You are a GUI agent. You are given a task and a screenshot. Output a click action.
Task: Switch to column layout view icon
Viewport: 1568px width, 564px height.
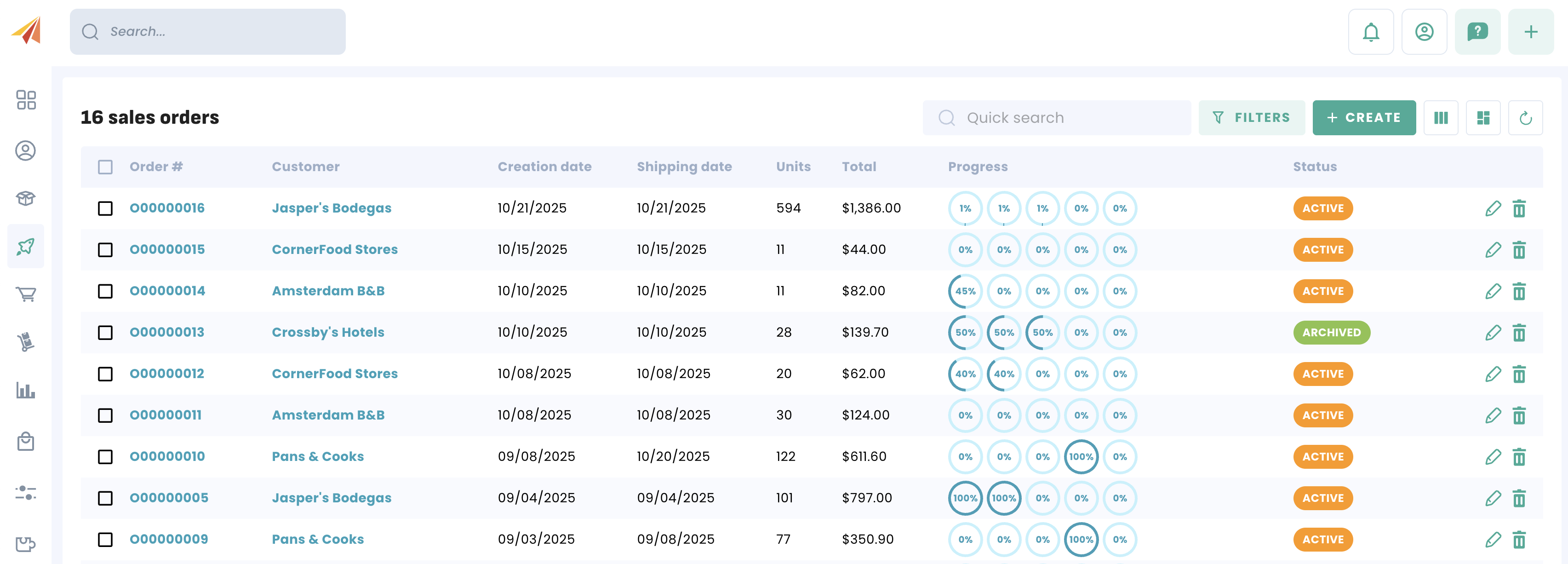coord(1440,118)
